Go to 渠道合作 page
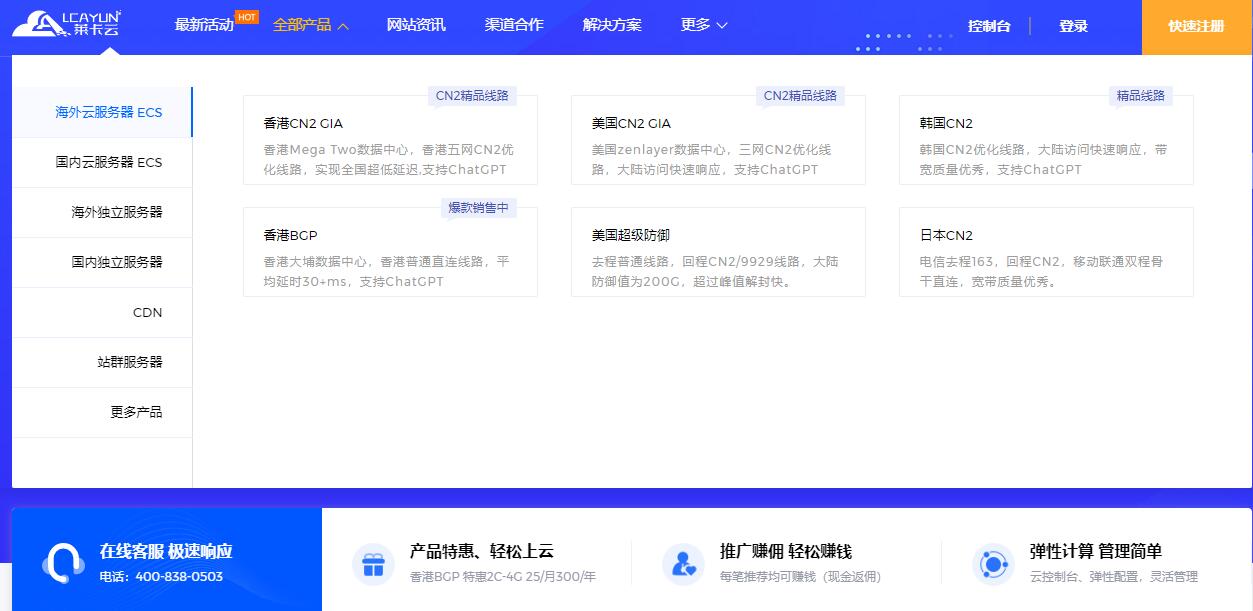 [x=514, y=25]
